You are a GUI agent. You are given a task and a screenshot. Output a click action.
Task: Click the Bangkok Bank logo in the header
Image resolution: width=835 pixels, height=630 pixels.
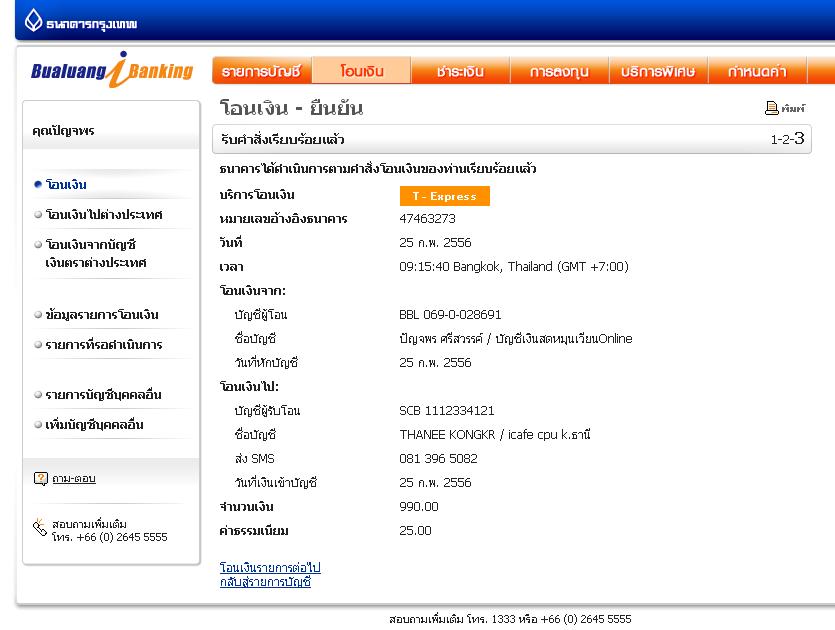tap(81, 21)
